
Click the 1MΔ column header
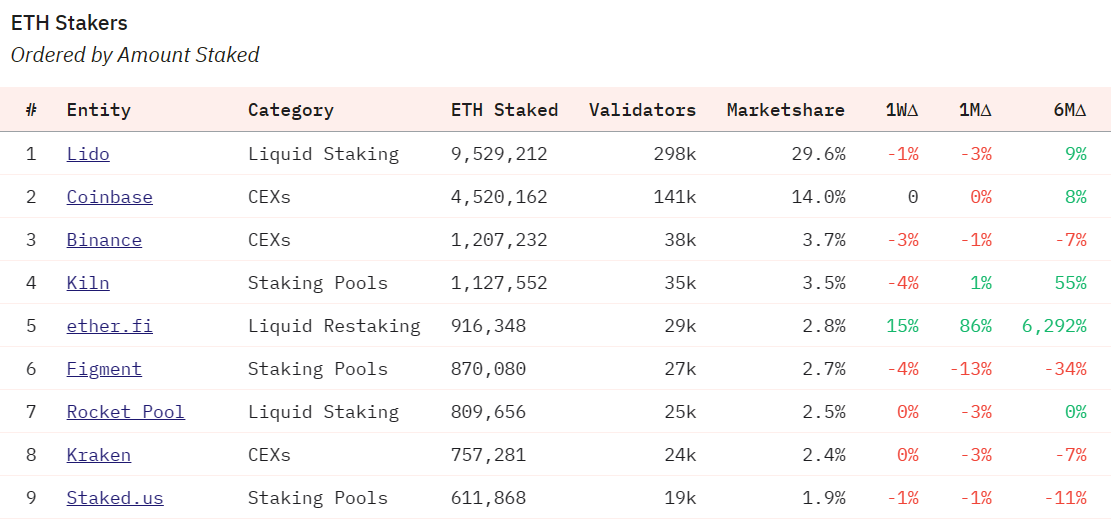point(974,110)
